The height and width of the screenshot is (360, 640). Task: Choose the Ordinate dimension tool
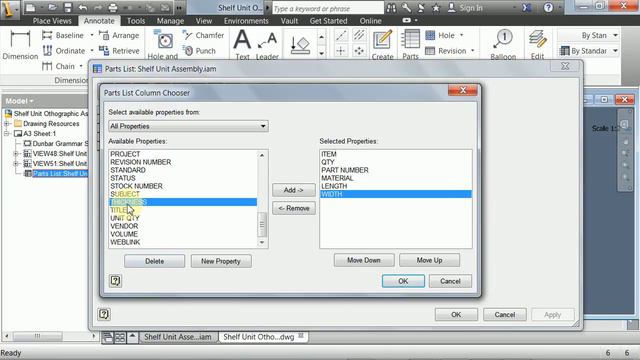point(64,51)
